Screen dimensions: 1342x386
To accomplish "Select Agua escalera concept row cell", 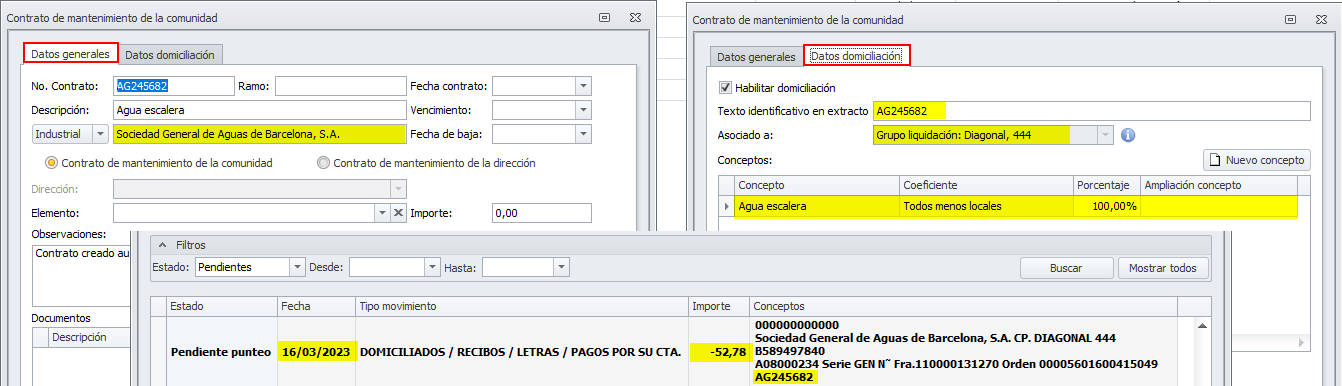I will (x=816, y=206).
